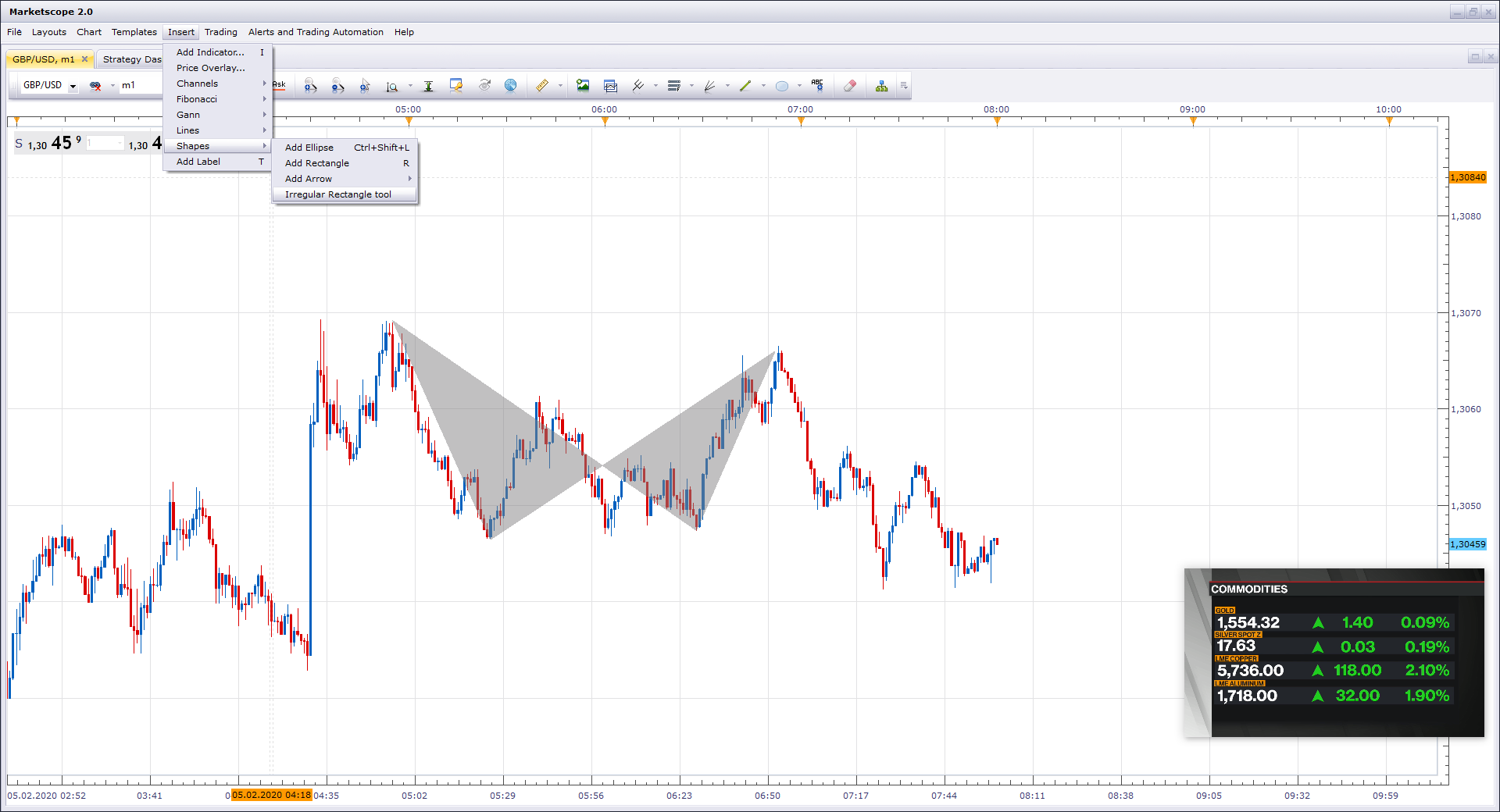Click the blue 1,30459 current price label
The height and width of the screenshot is (812, 1500).
(x=1468, y=544)
